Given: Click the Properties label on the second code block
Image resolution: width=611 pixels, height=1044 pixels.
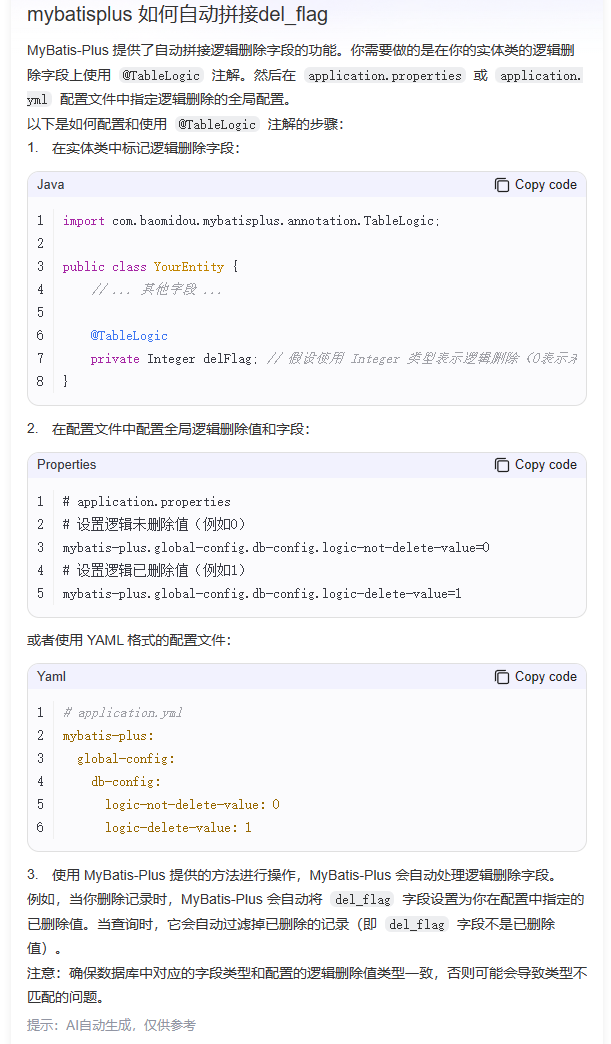Looking at the screenshot, I should [x=67, y=465].
